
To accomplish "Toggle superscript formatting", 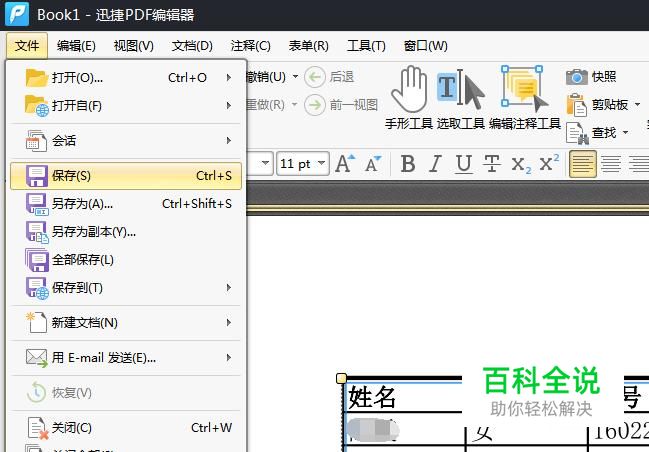I will tap(549, 163).
